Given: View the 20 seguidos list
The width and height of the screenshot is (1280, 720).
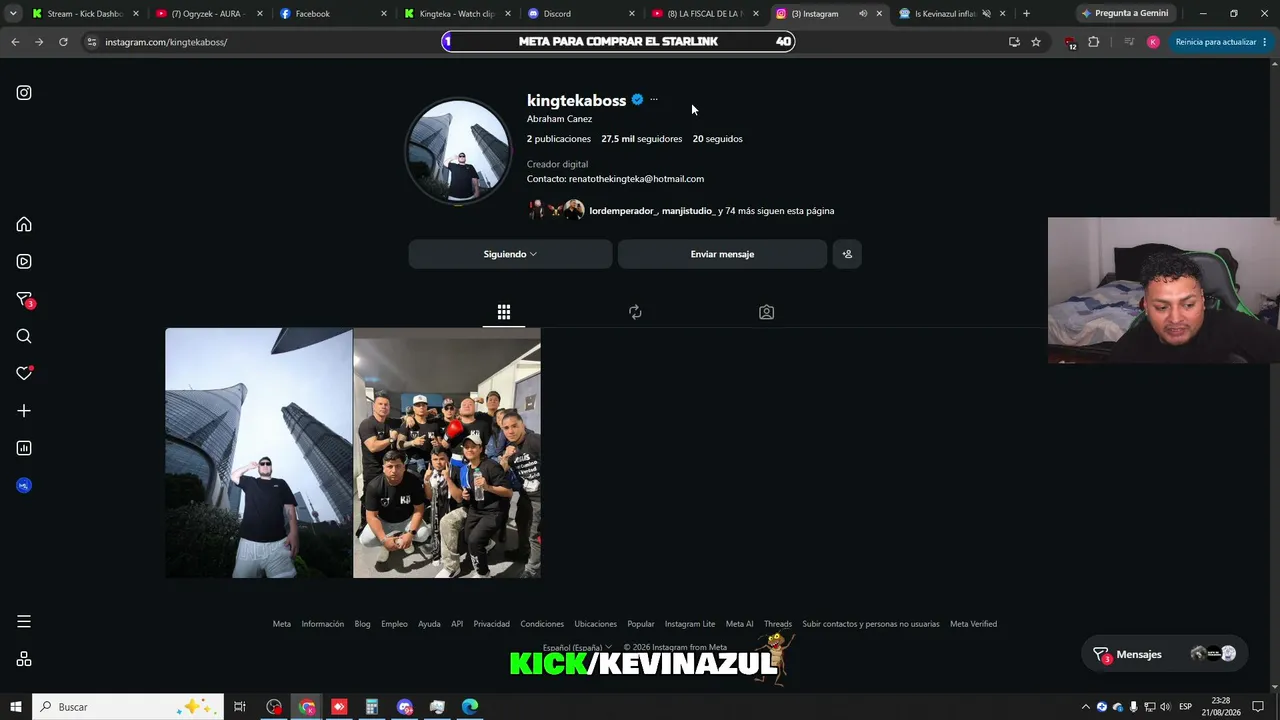Looking at the screenshot, I should point(717,139).
